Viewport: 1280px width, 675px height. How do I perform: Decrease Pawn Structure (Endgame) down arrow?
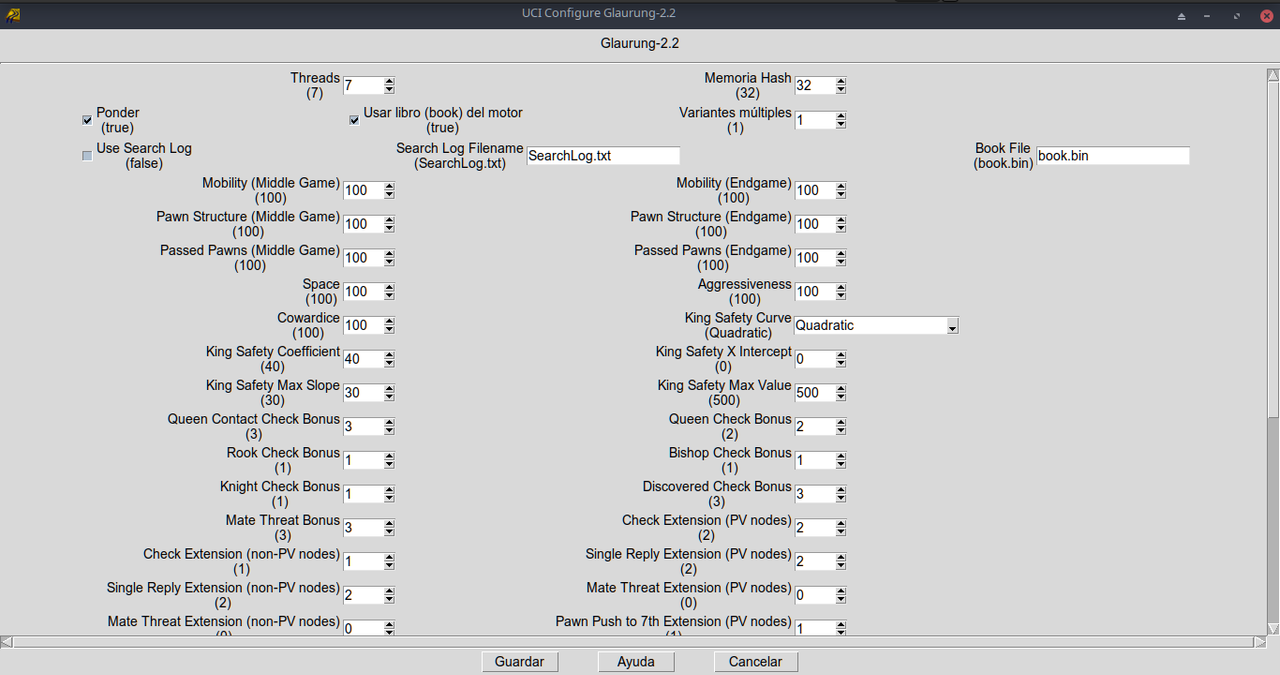(x=841, y=229)
